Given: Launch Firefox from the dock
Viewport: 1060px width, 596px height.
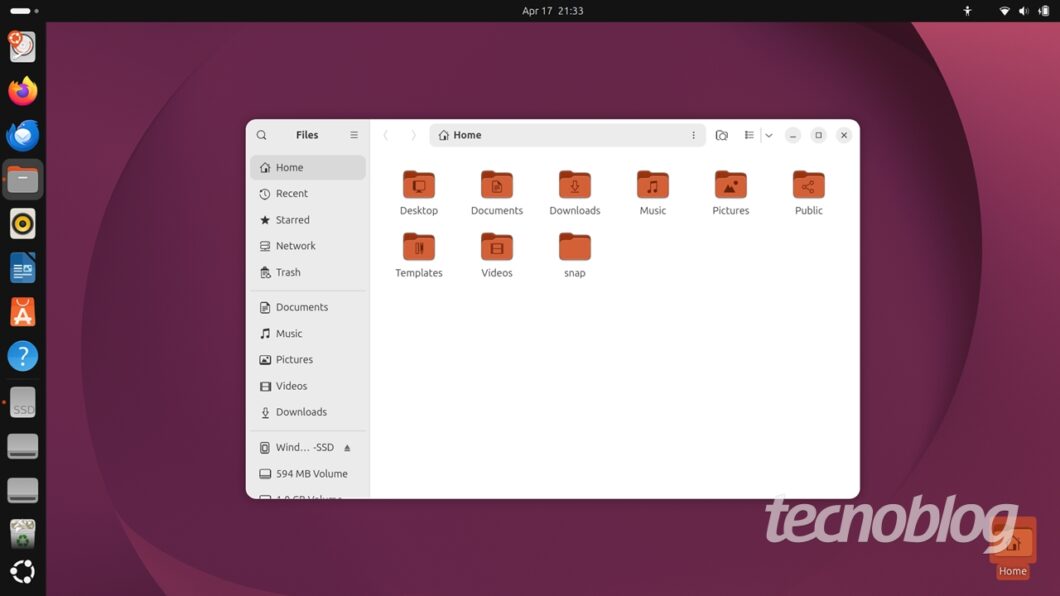Looking at the screenshot, I should pos(22,90).
